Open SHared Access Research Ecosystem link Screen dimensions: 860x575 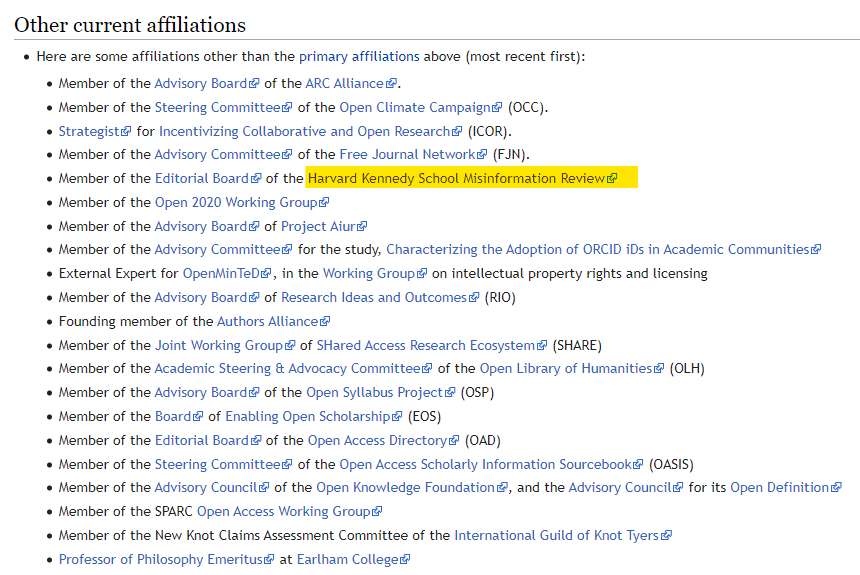pos(431,346)
